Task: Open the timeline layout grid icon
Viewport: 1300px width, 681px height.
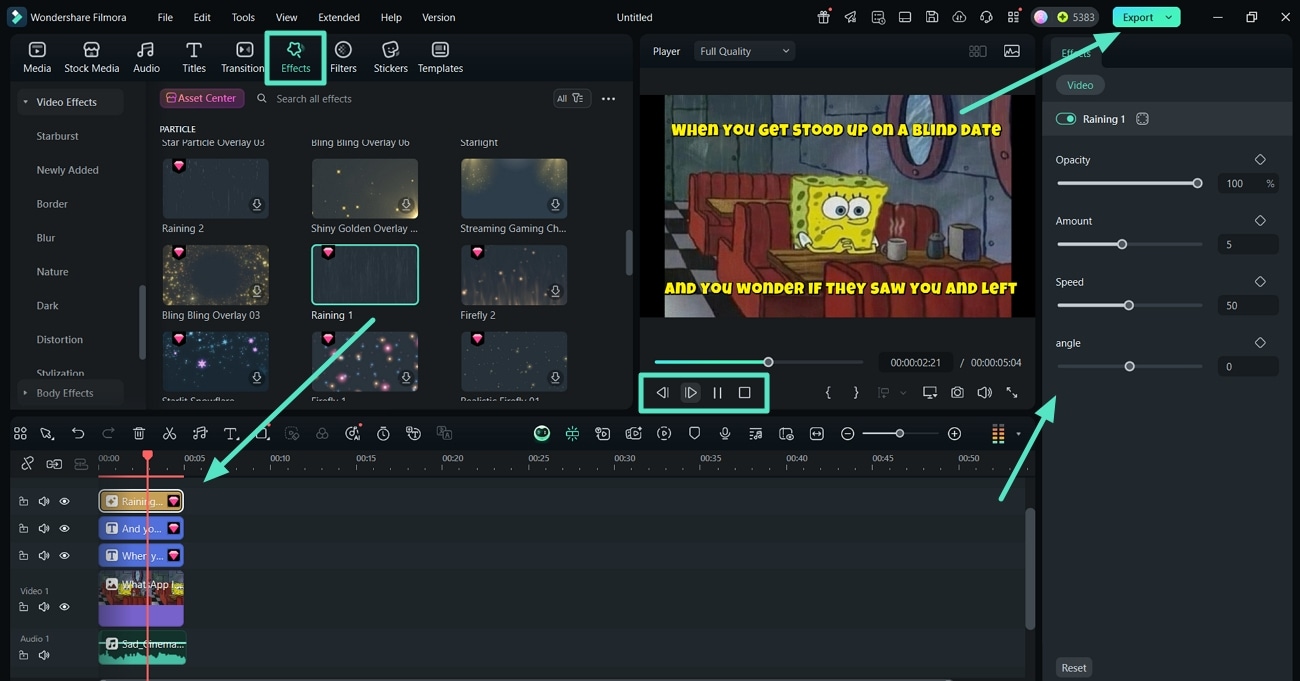Action: [x=20, y=433]
